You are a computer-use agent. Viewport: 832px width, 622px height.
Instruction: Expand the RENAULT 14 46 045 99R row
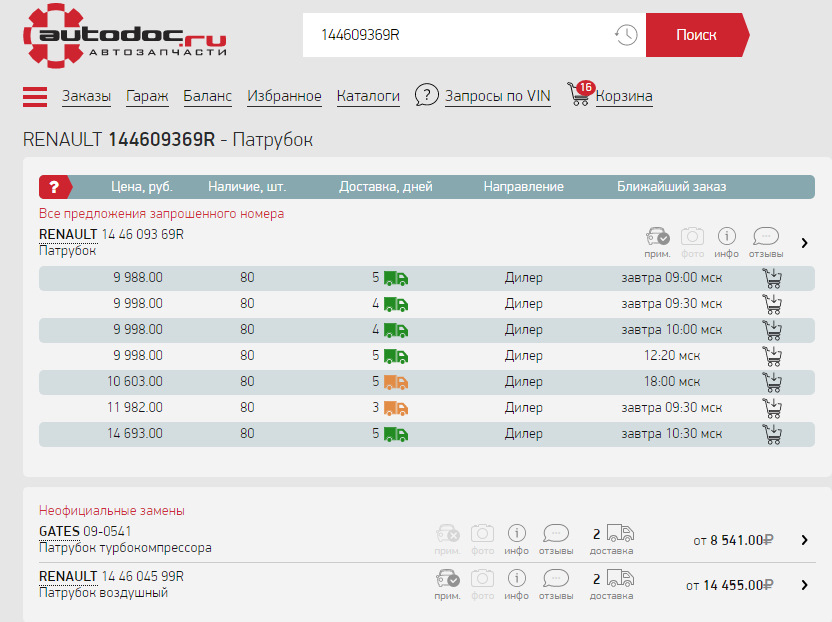tap(804, 584)
